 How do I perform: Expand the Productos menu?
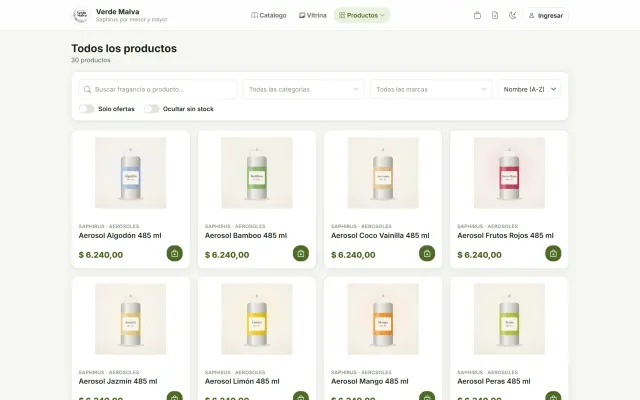[362, 16]
